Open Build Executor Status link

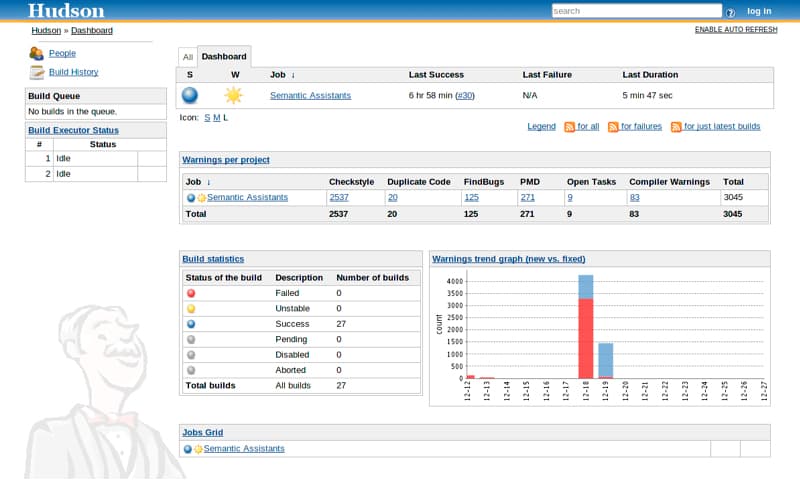click(x=73, y=130)
